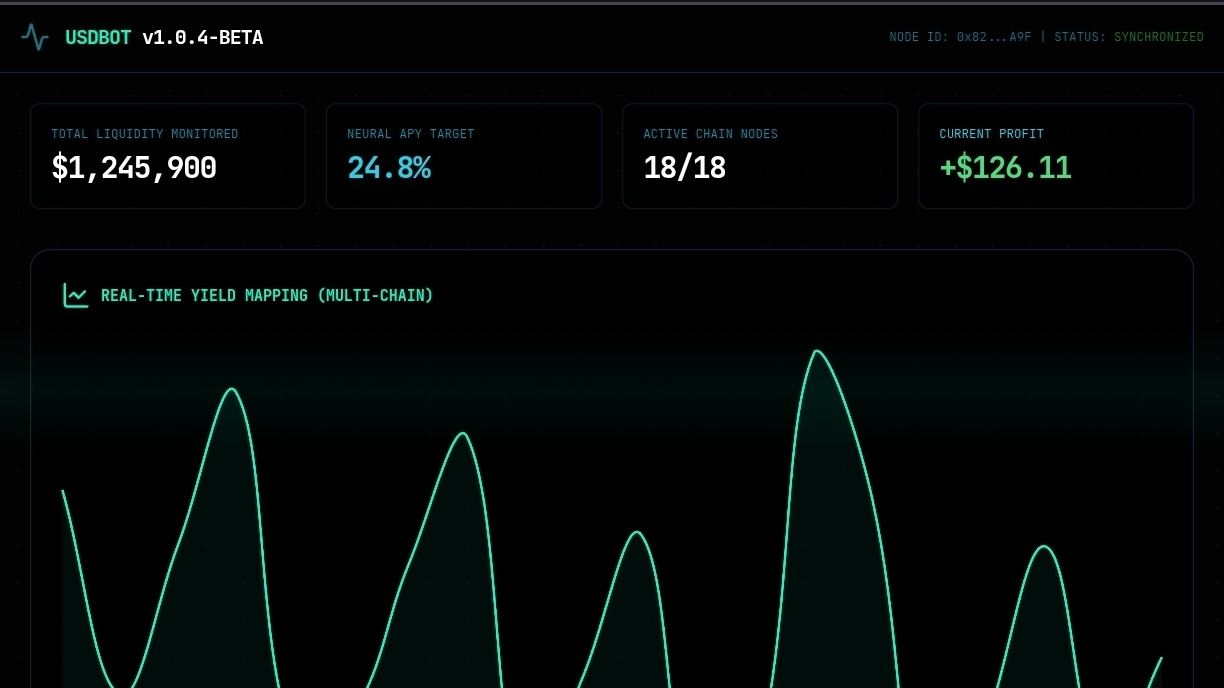Click the ACTIVE CHAIN NODES label

coord(711,134)
